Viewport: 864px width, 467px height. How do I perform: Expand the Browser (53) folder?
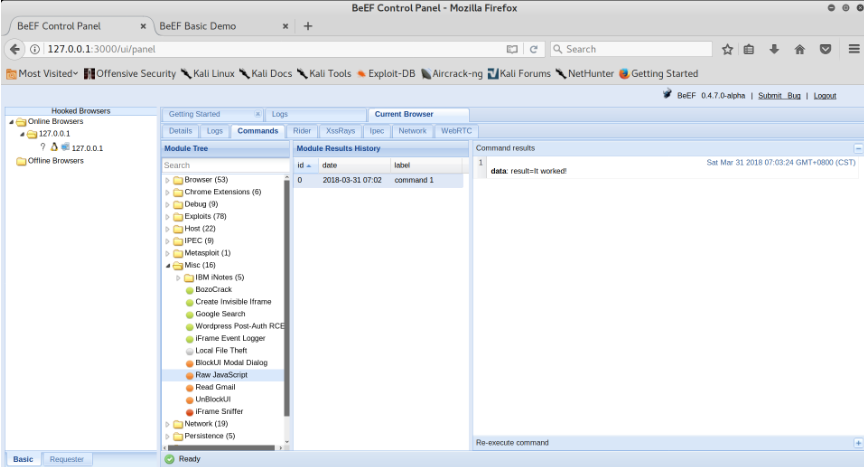point(168,180)
